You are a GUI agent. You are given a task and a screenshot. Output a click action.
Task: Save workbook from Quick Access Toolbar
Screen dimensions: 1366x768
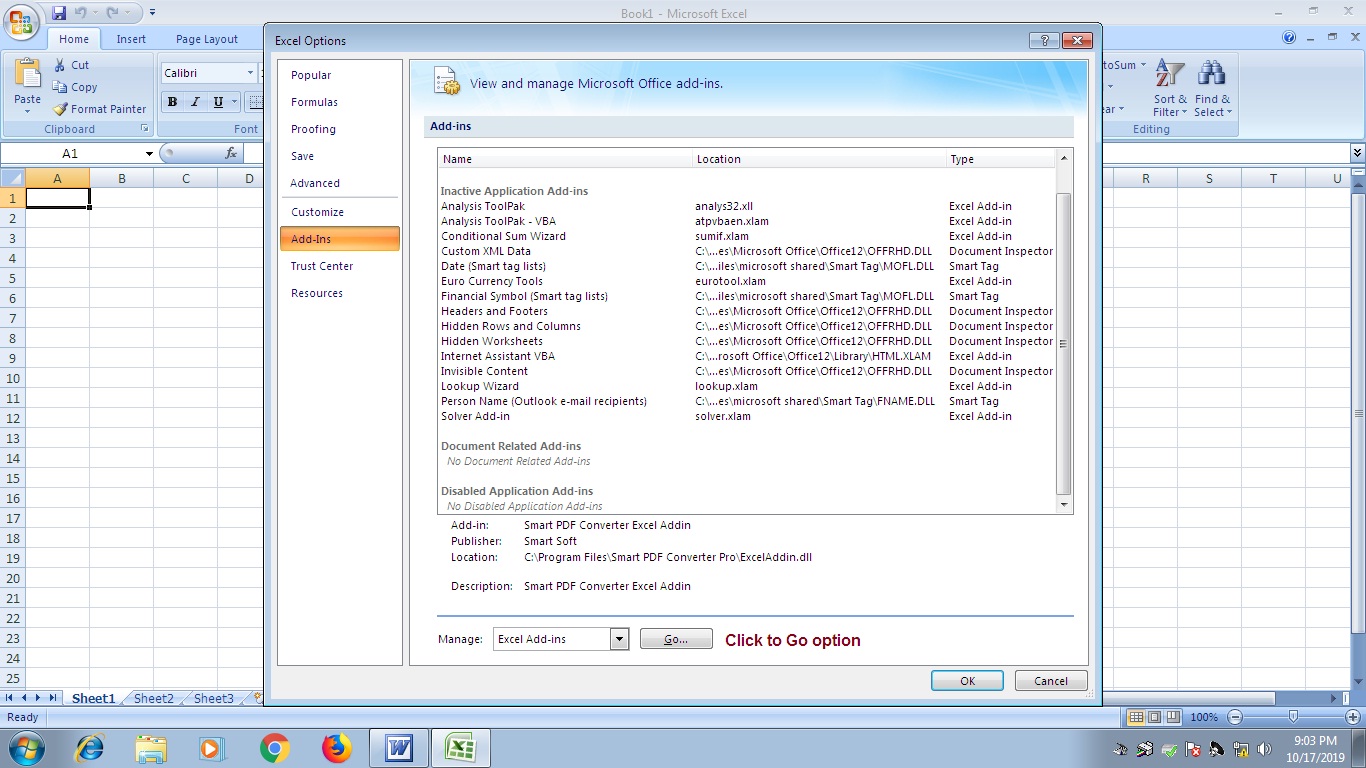point(59,13)
